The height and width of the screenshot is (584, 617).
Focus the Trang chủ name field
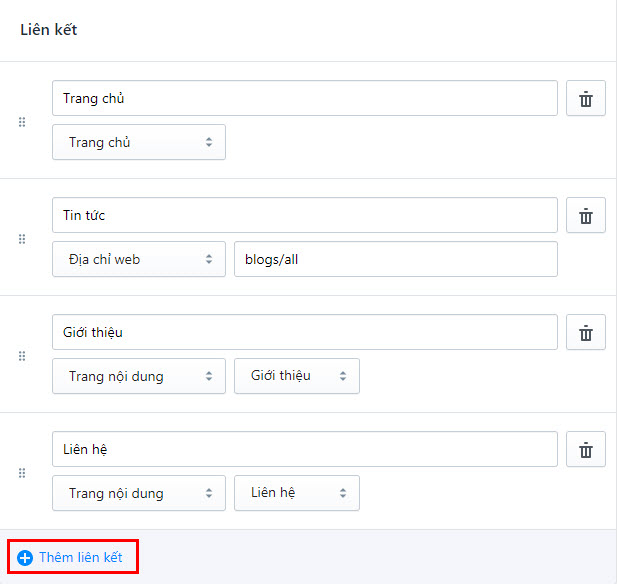coord(304,99)
